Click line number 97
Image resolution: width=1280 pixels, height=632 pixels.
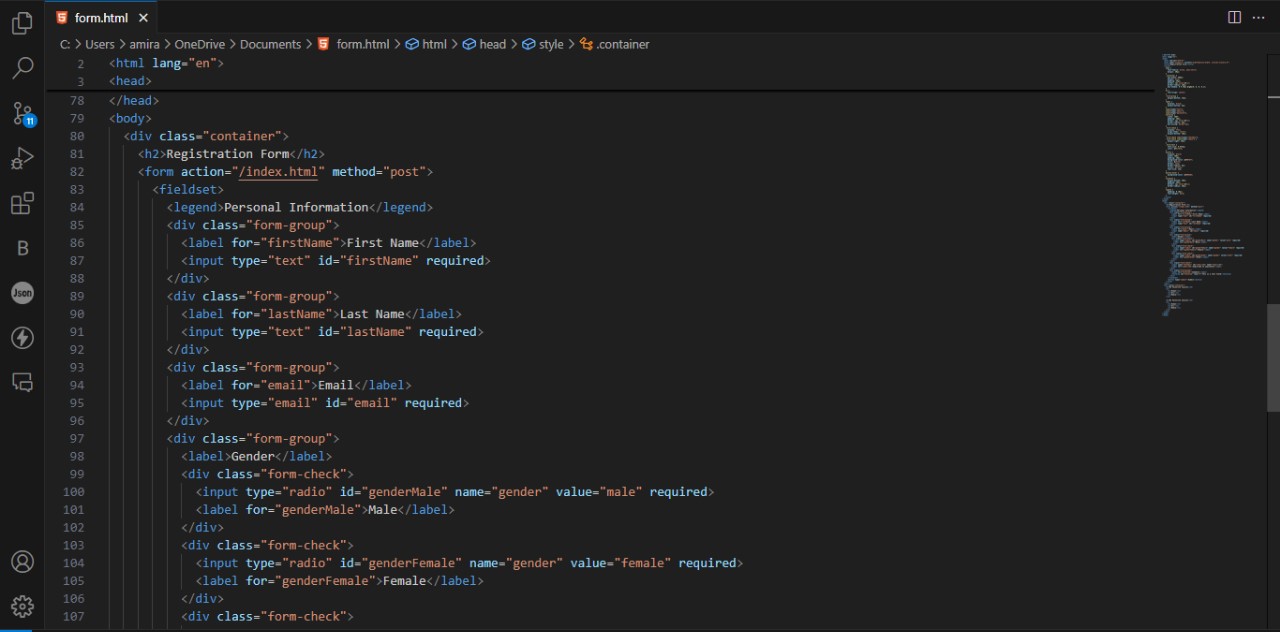coord(78,439)
